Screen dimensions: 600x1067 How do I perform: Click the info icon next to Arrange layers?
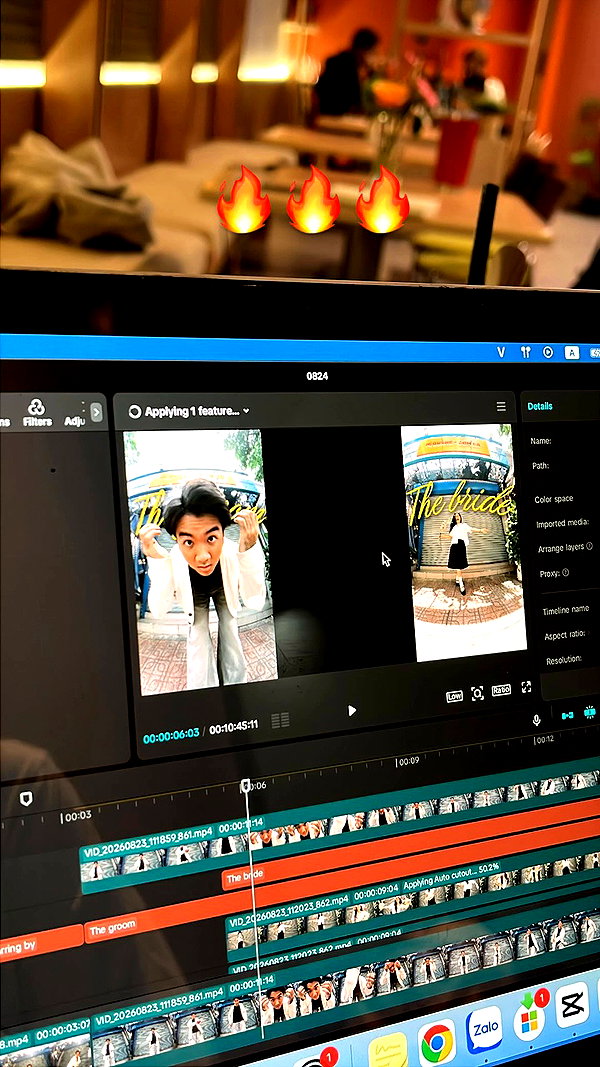pyautogui.click(x=589, y=546)
